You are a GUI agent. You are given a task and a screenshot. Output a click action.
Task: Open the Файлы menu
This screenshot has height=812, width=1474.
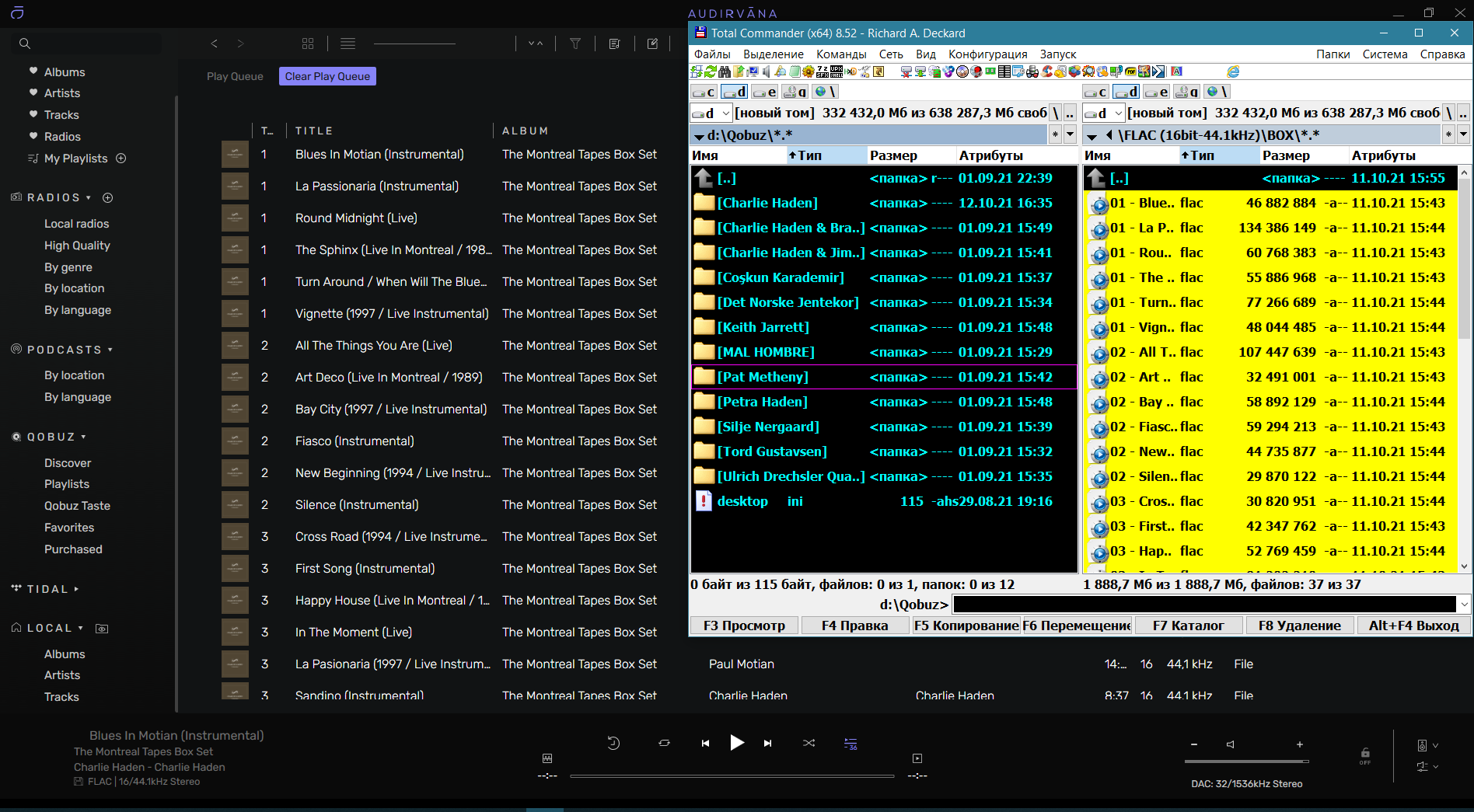tap(712, 54)
